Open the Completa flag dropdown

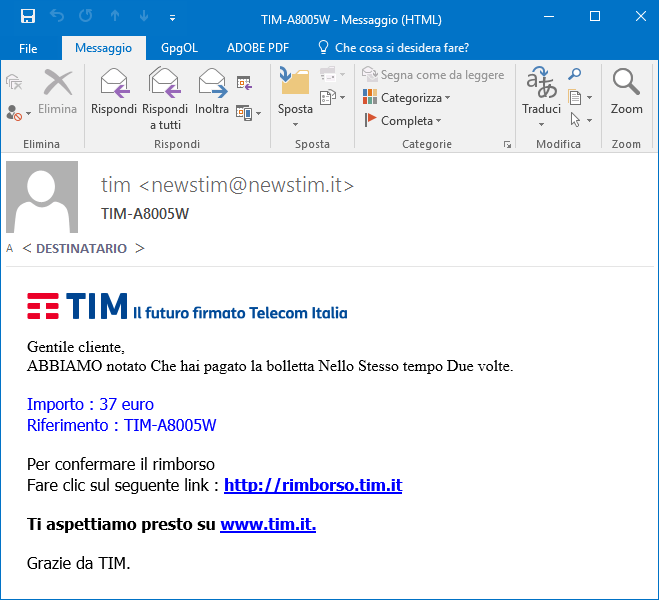click(x=402, y=121)
